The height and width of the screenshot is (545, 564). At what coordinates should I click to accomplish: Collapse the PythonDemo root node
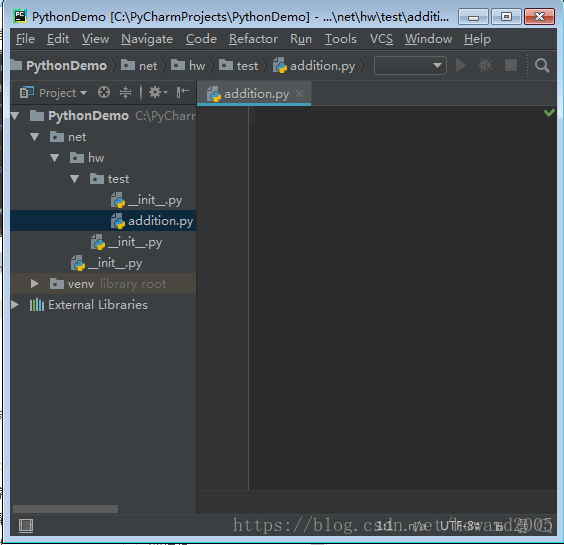pyautogui.click(x=15, y=116)
